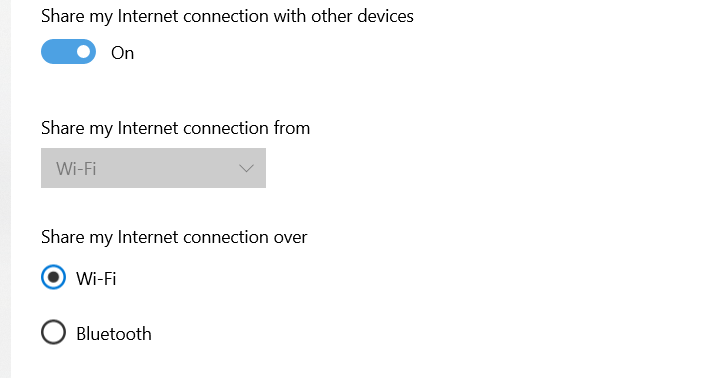Click the white knob of the sharing switch
The height and width of the screenshot is (378, 701).
click(83, 52)
